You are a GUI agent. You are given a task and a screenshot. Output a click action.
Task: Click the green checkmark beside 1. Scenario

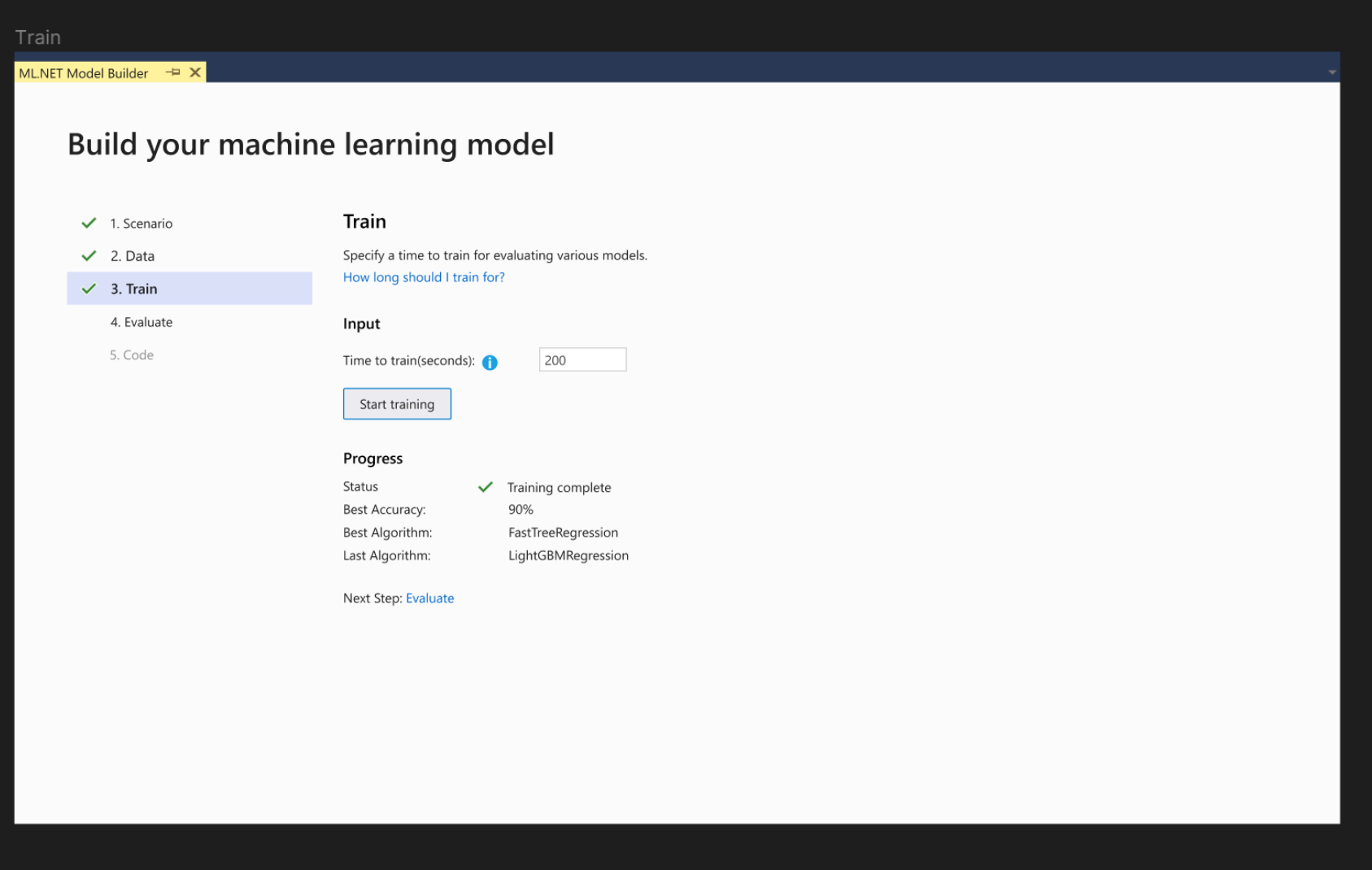coord(89,223)
